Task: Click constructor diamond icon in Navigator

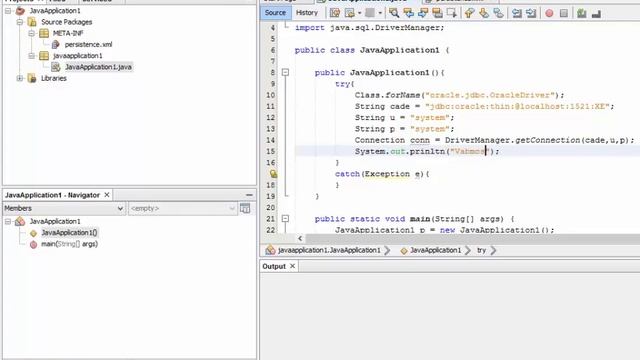Action: tap(33, 233)
